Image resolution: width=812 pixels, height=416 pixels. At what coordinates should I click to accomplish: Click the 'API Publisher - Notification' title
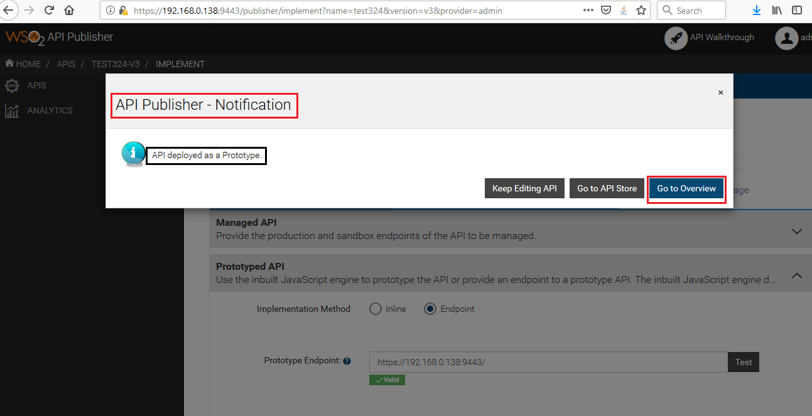203,105
